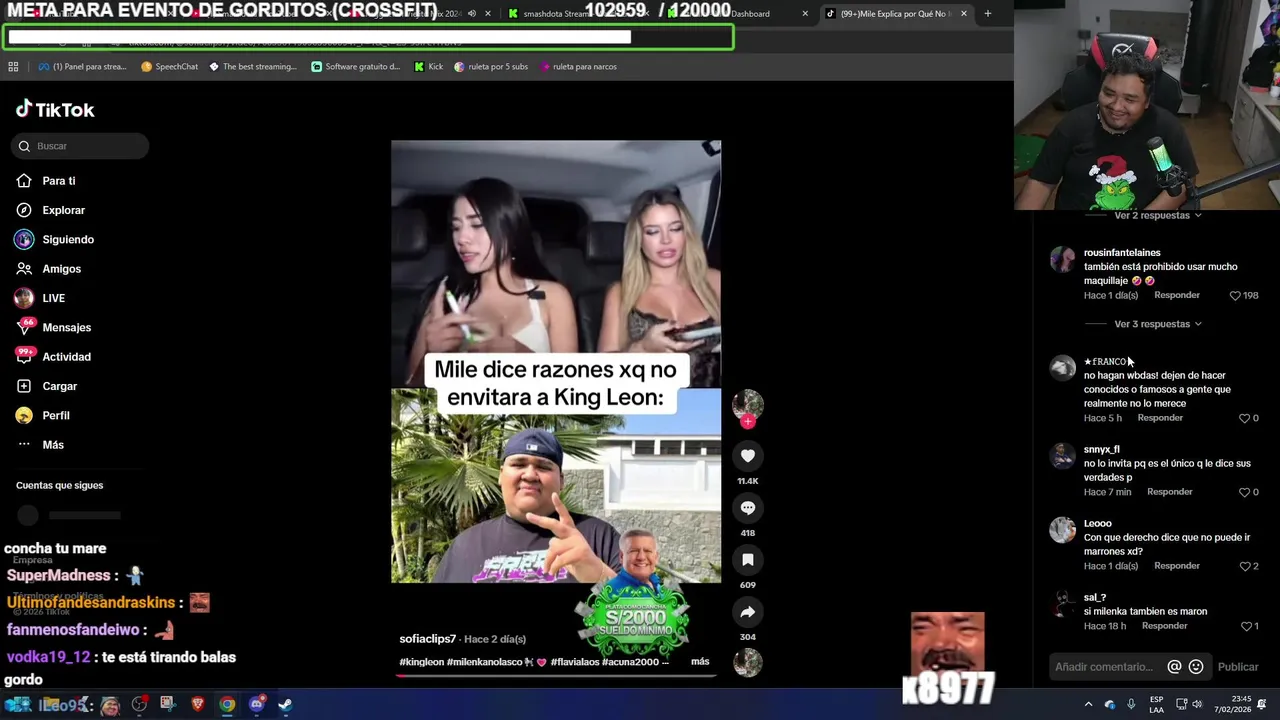The height and width of the screenshot is (720, 1280).
Task: Open the creator avatar beside video
Action: [748, 404]
